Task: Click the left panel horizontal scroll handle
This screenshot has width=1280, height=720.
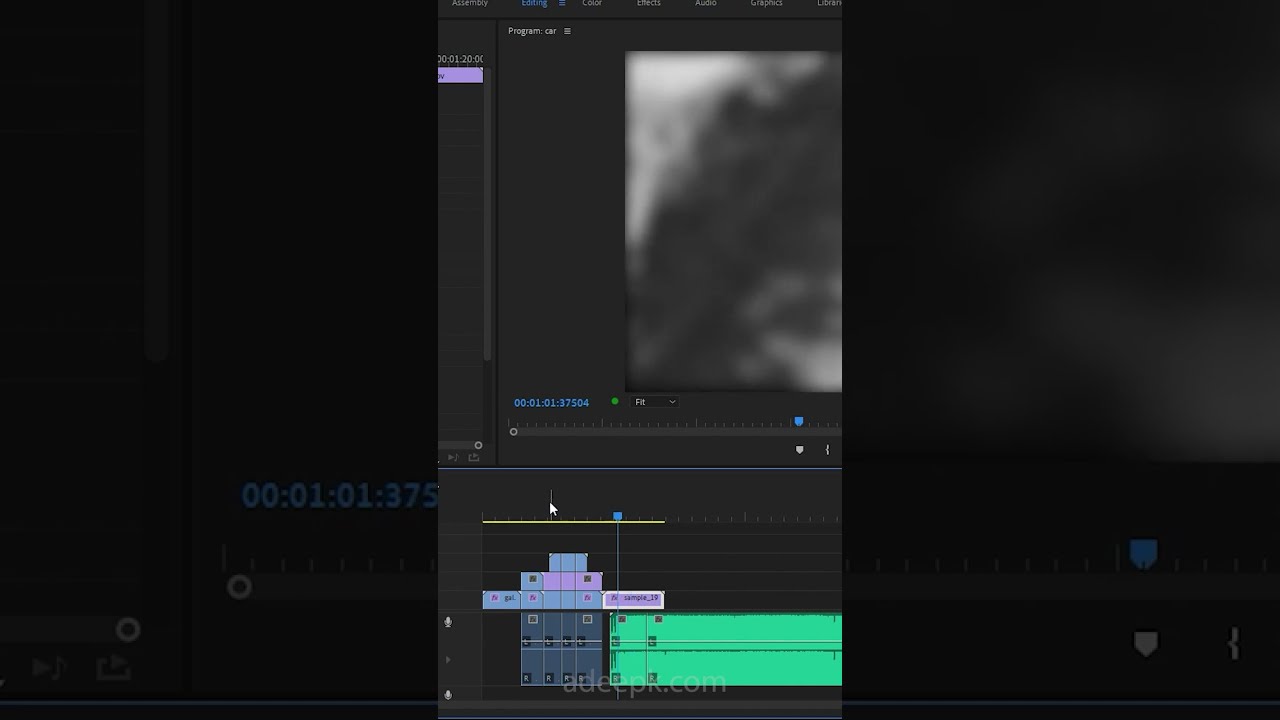Action: click(478, 445)
